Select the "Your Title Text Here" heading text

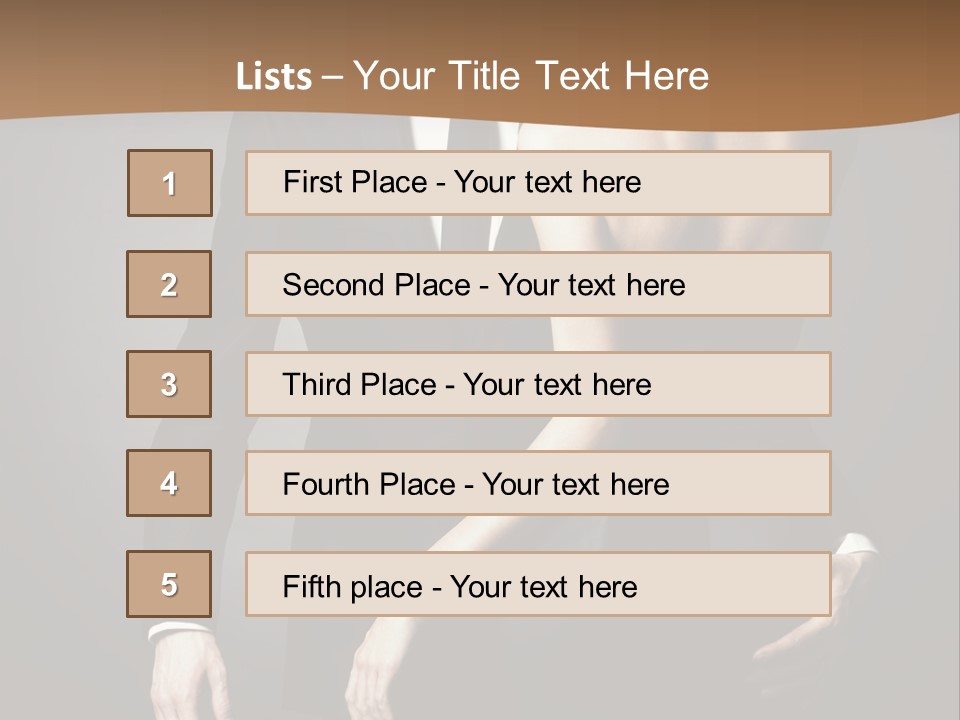click(x=531, y=77)
